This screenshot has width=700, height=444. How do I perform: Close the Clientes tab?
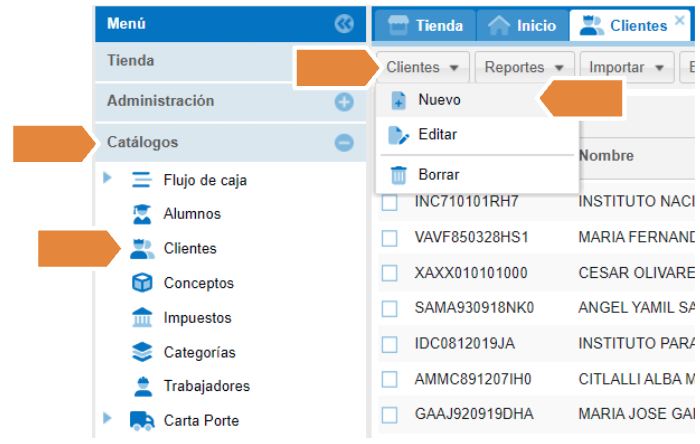point(679,20)
